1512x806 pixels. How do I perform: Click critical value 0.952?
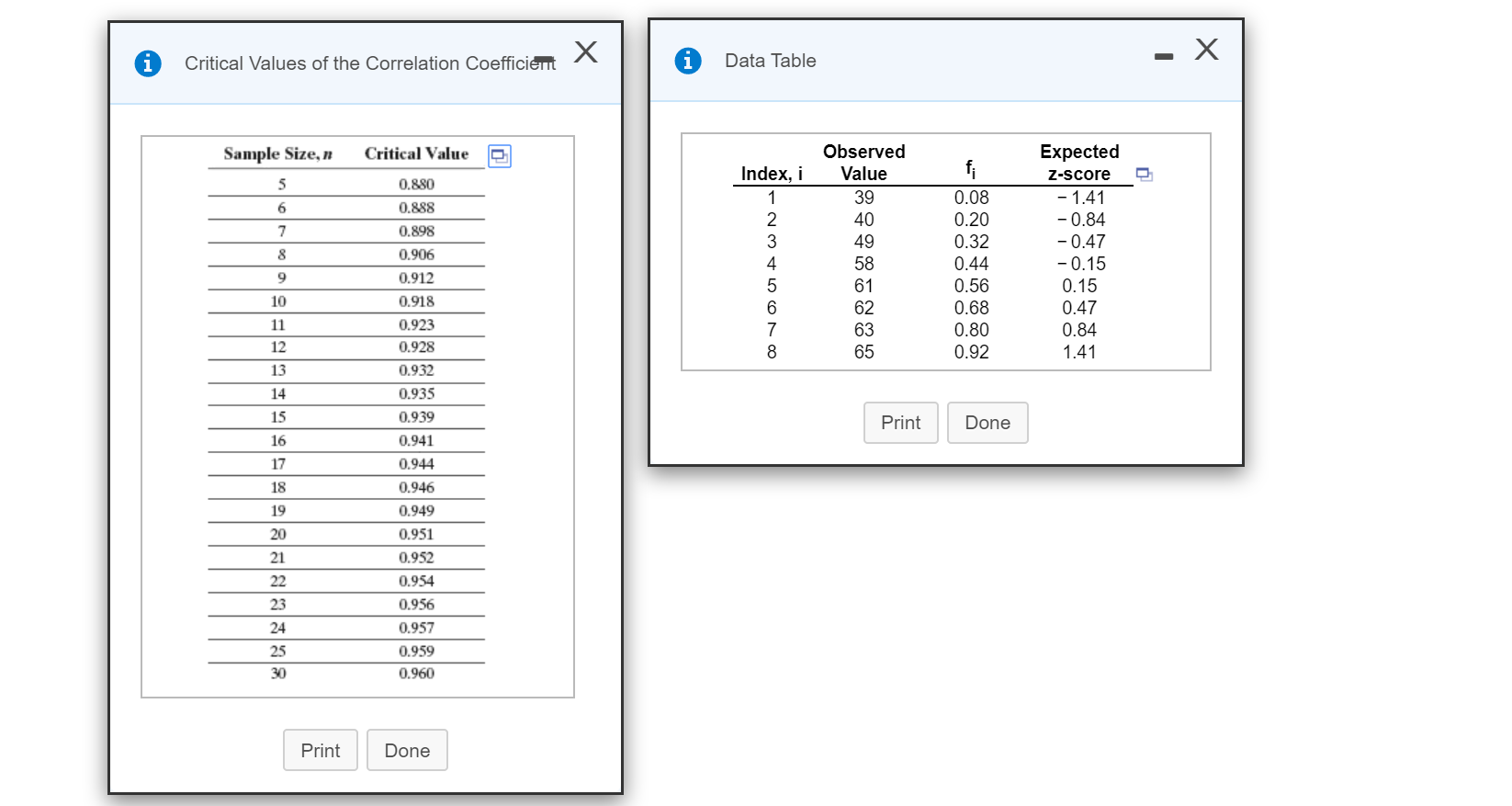pyautogui.click(x=416, y=557)
